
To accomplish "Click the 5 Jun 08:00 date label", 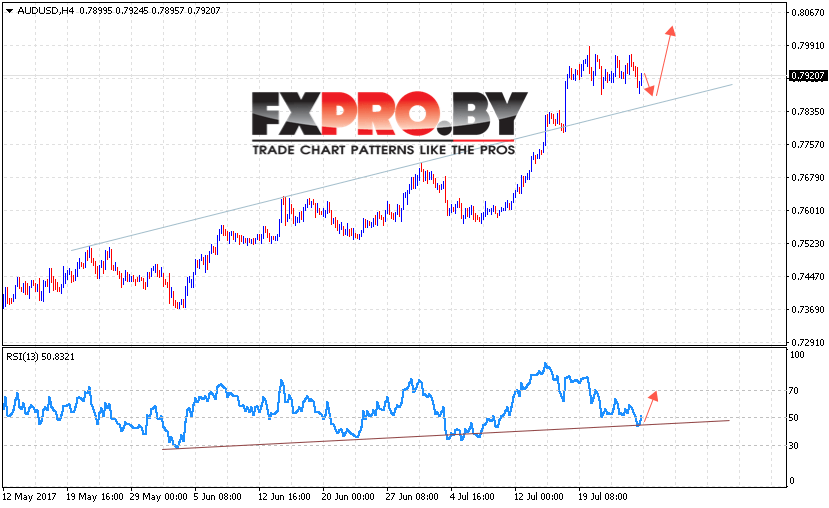I will click(x=217, y=497).
